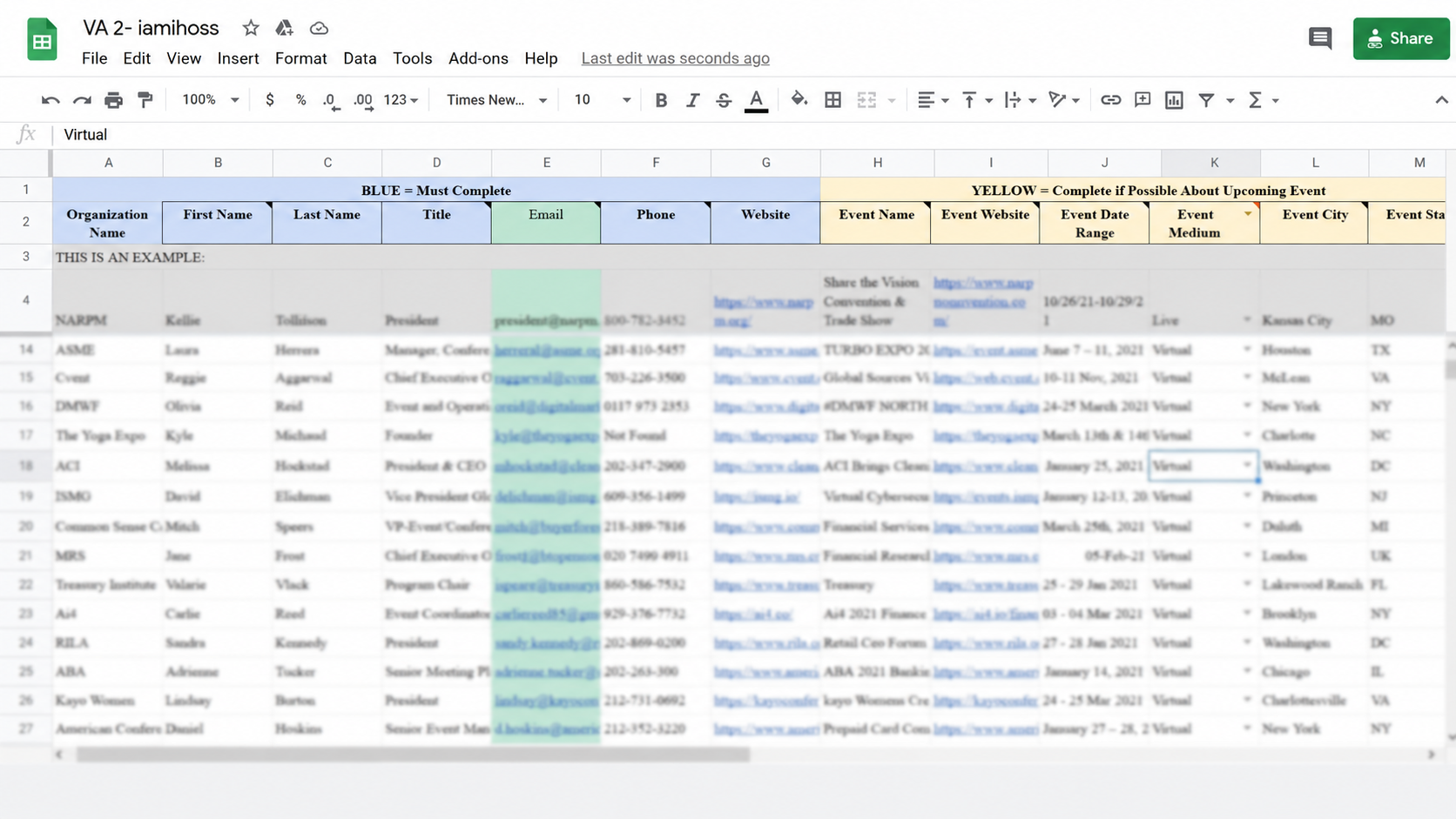Open the Google Sheets home icon

coord(42,39)
